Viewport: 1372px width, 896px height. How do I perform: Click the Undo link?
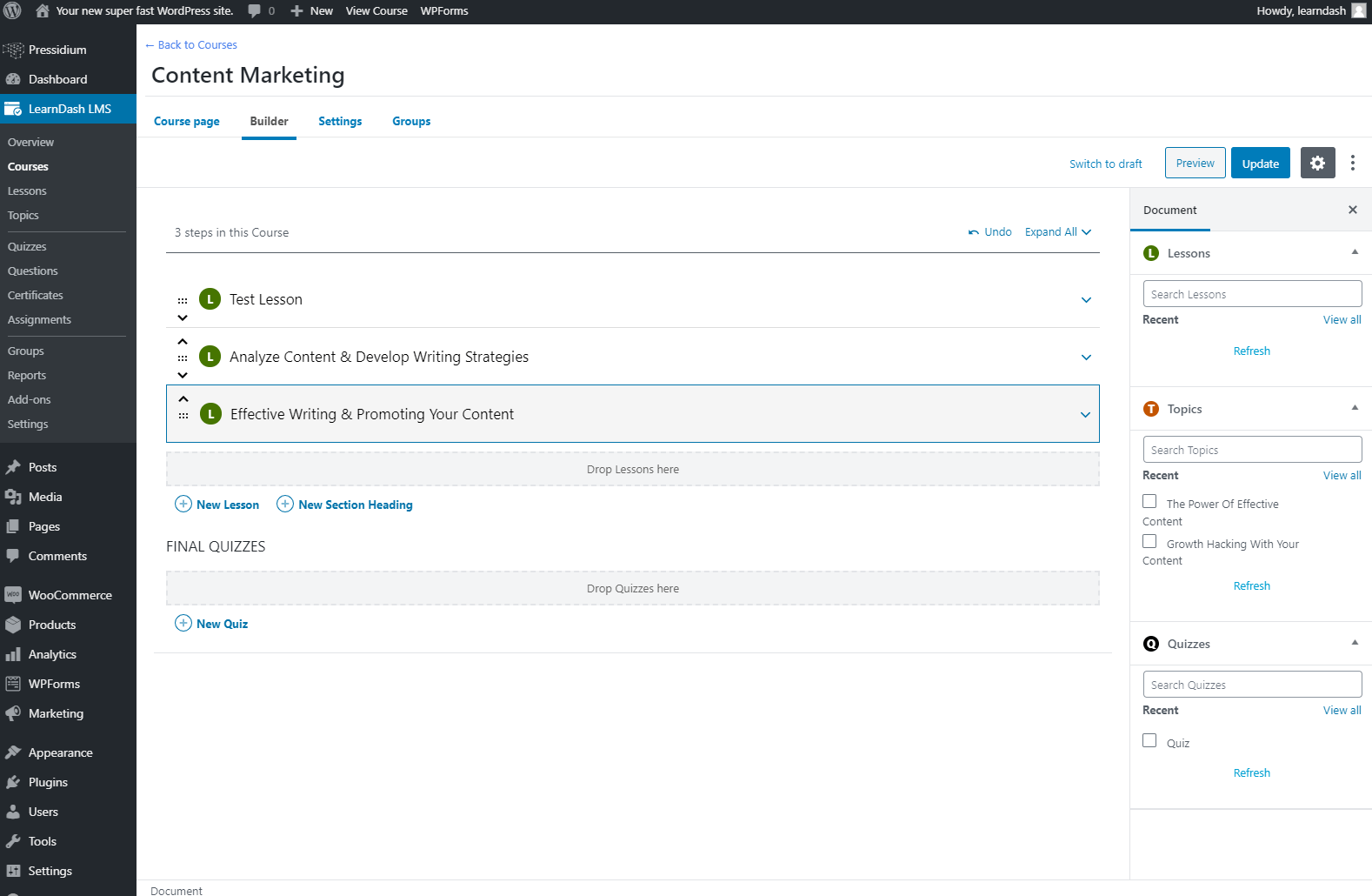coord(990,232)
